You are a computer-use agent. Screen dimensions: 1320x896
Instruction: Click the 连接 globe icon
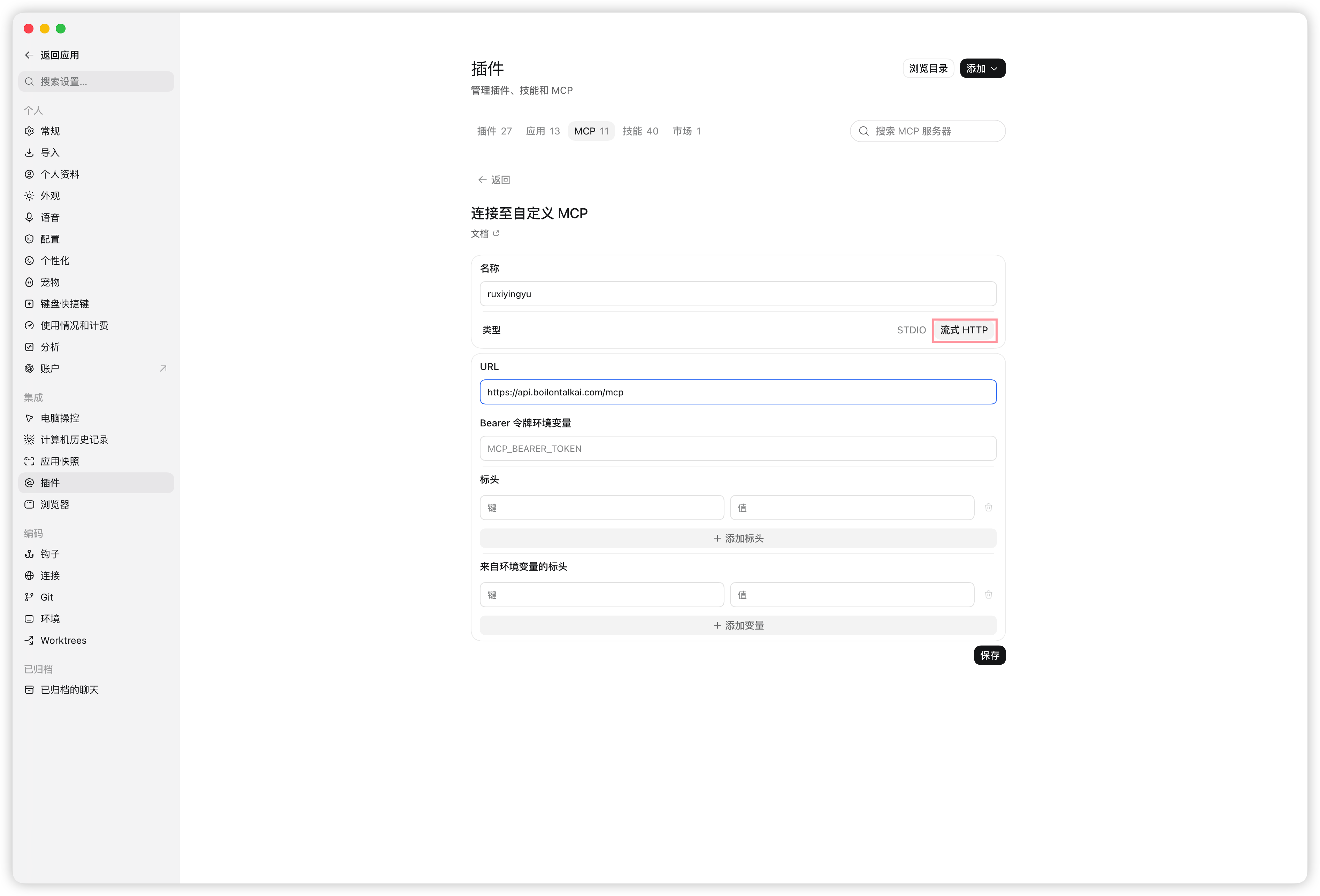(29, 575)
